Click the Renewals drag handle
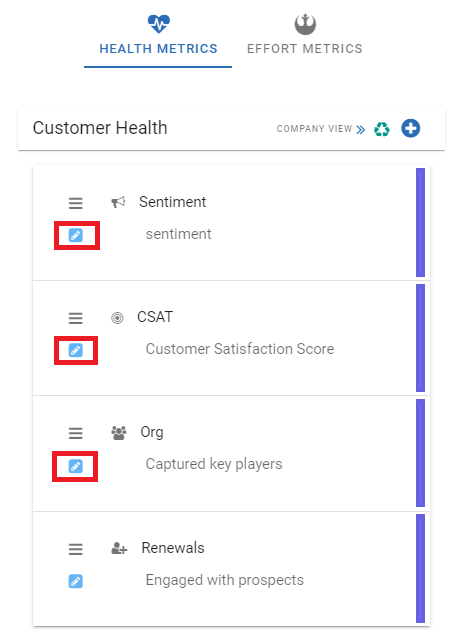 click(x=76, y=549)
